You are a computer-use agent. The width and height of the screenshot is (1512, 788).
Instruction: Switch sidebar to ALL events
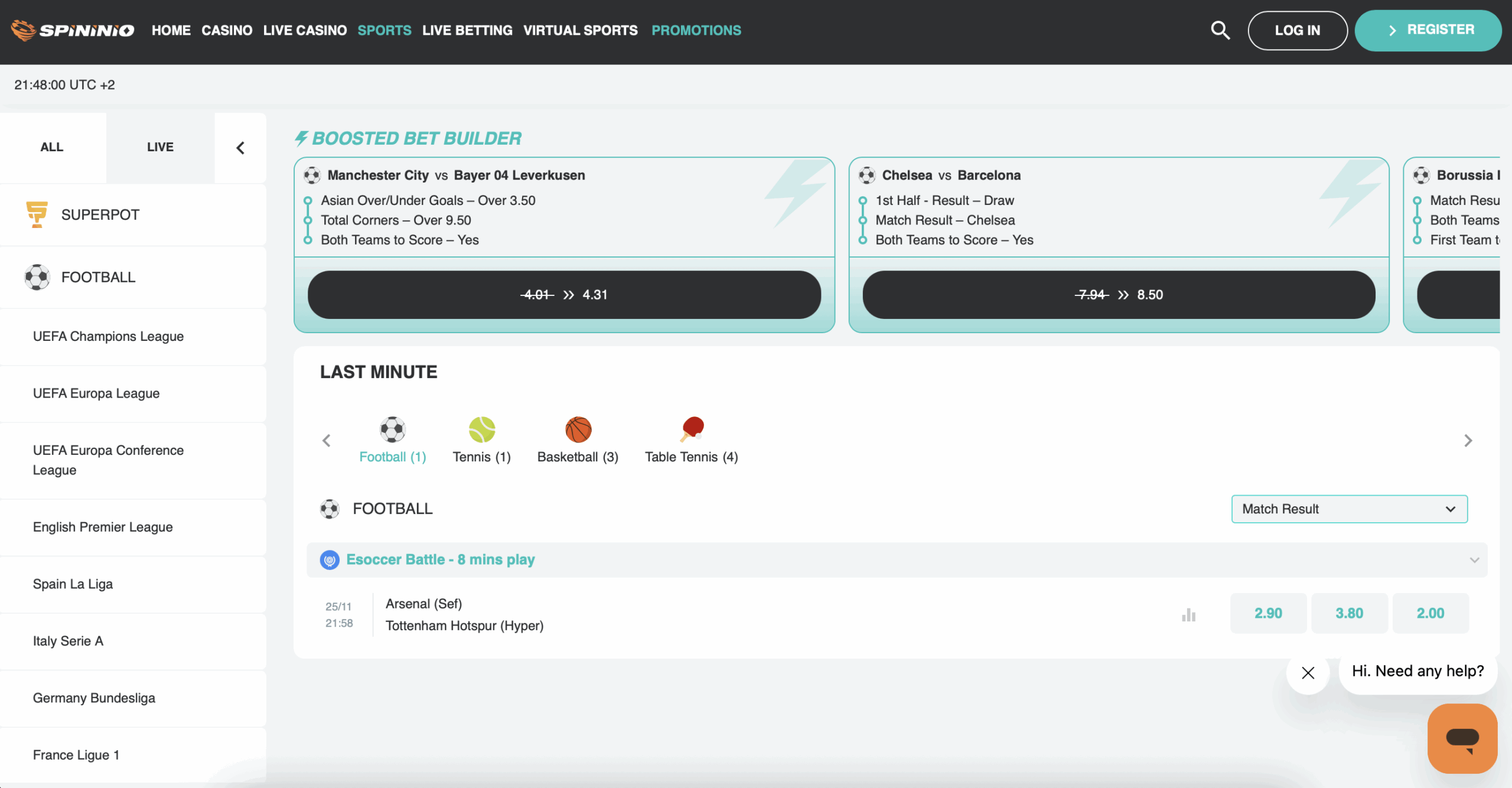click(x=52, y=147)
